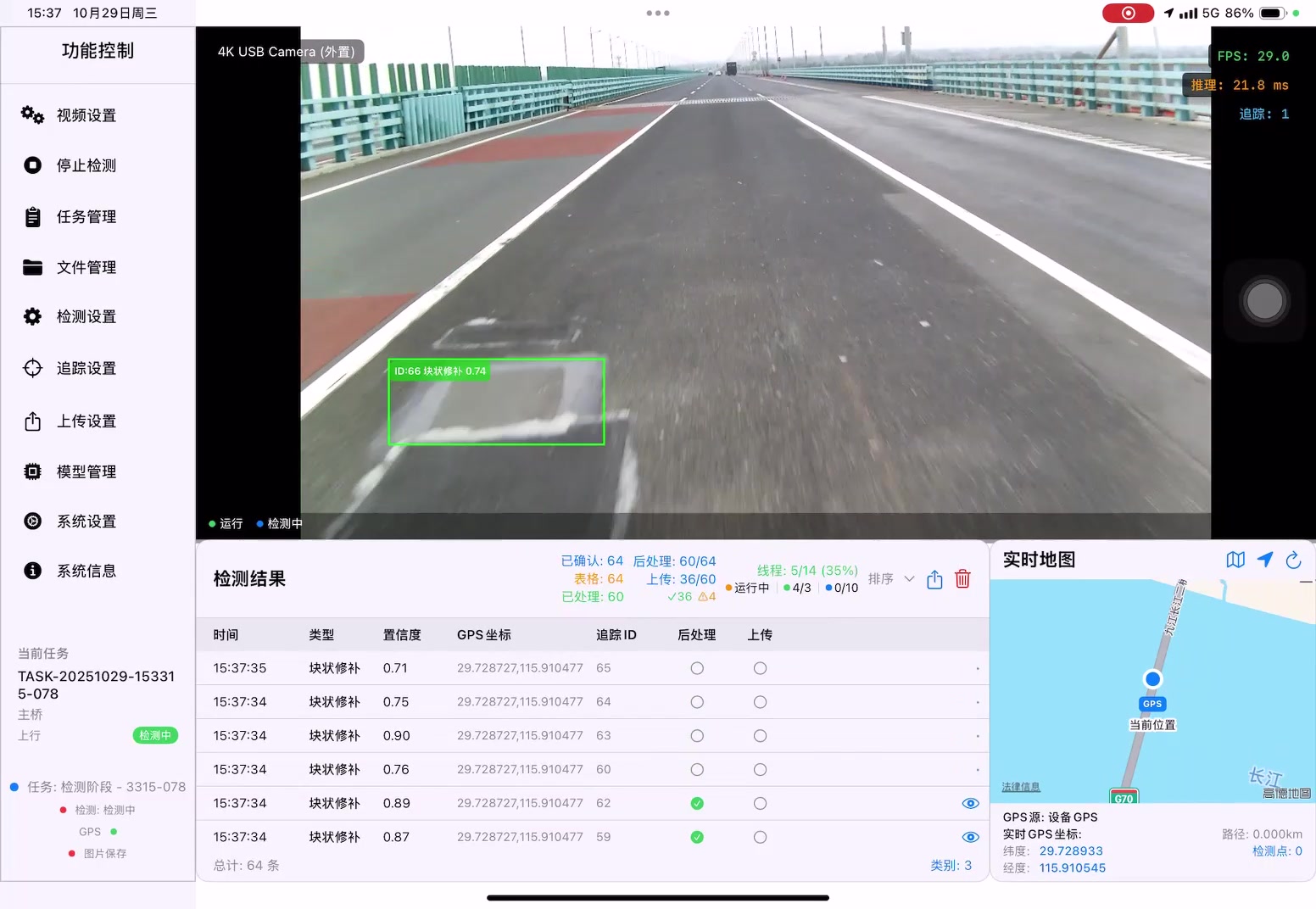Click 任务: 检测阶段 - 3315-078 status
Viewport: 1316px width, 909px height.
click(106, 787)
